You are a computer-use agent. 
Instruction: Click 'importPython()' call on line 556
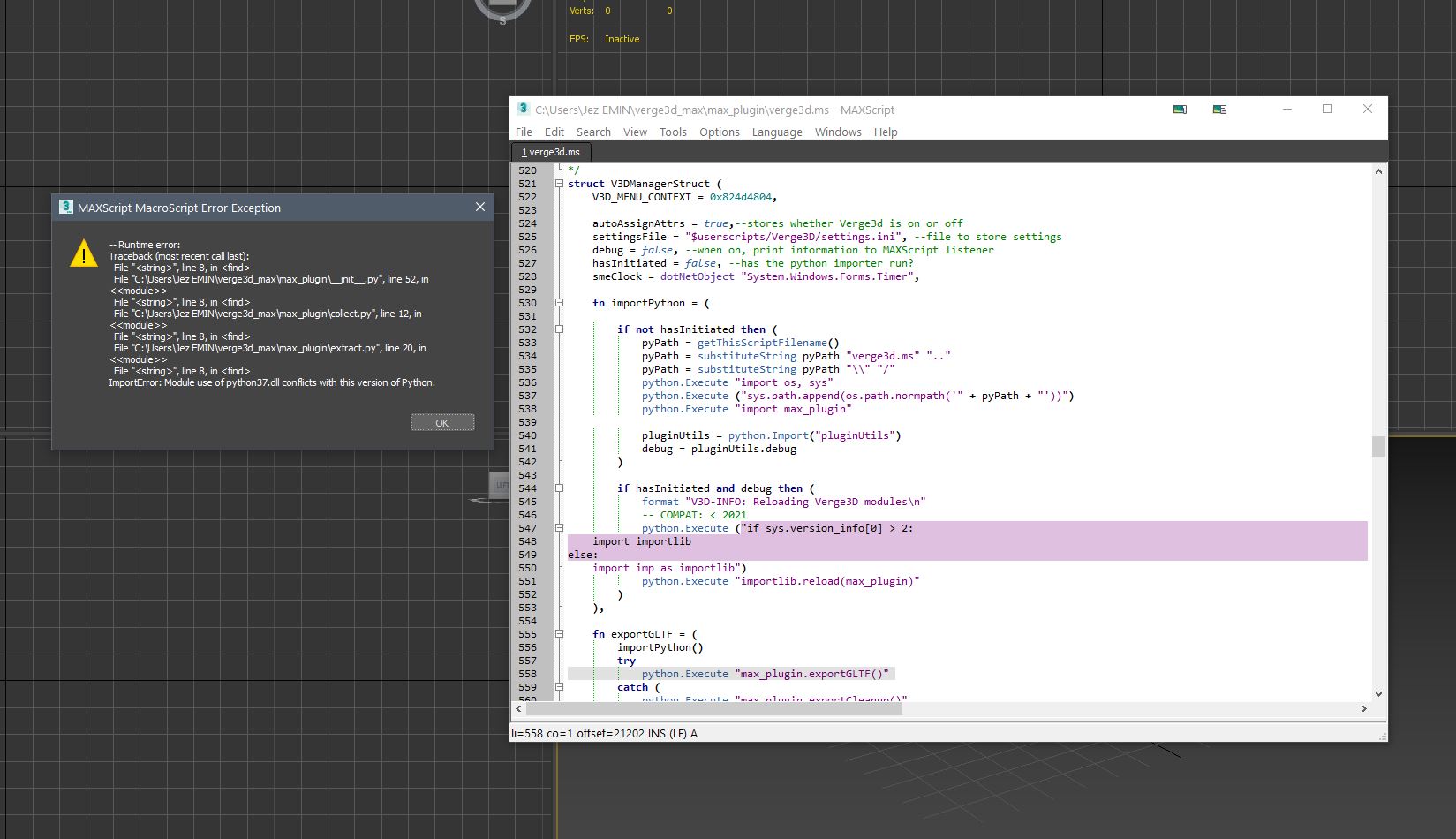point(660,647)
